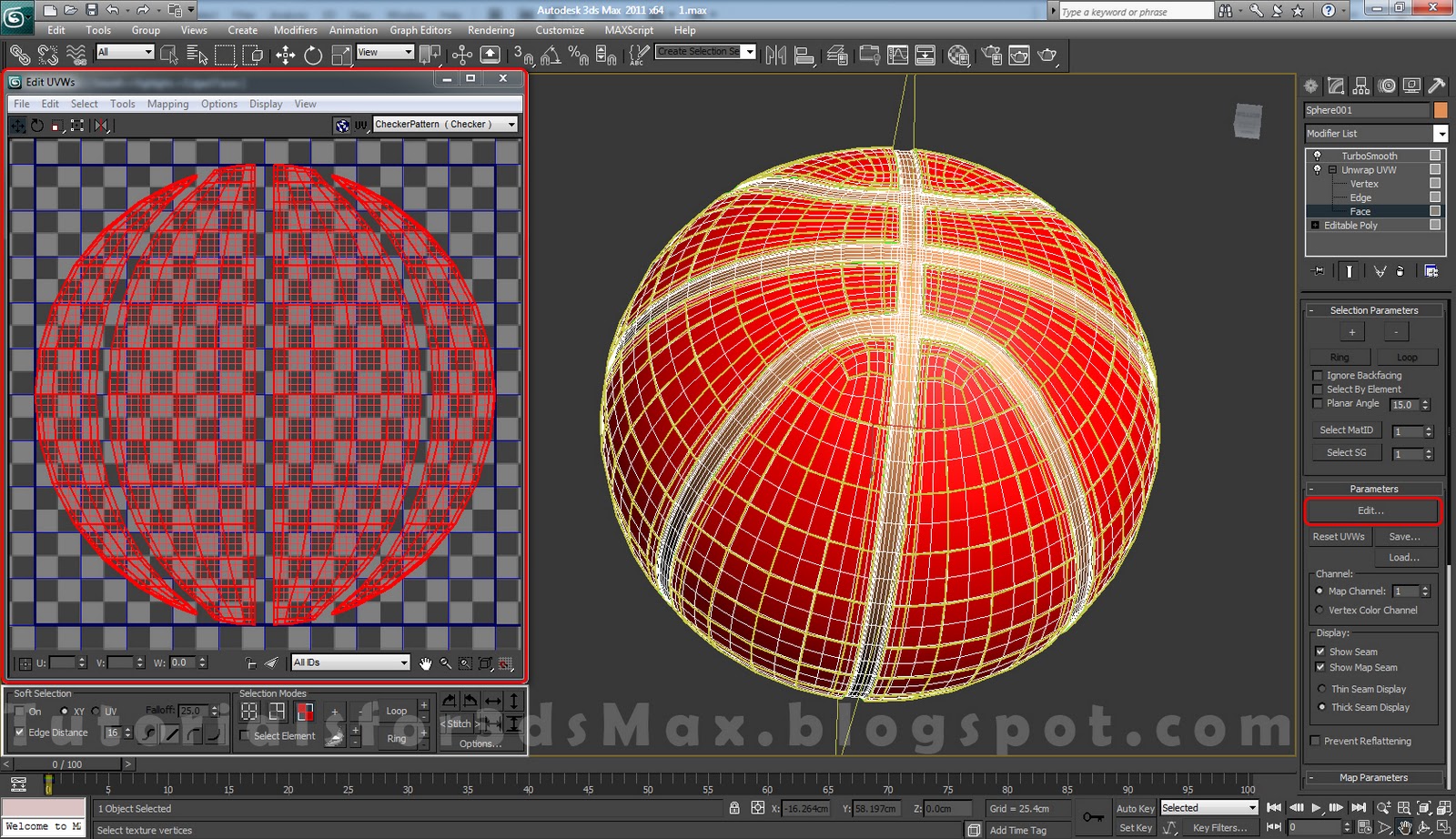Image resolution: width=1456 pixels, height=839 pixels.
Task: Open the MAXScript menu
Action: [628, 30]
